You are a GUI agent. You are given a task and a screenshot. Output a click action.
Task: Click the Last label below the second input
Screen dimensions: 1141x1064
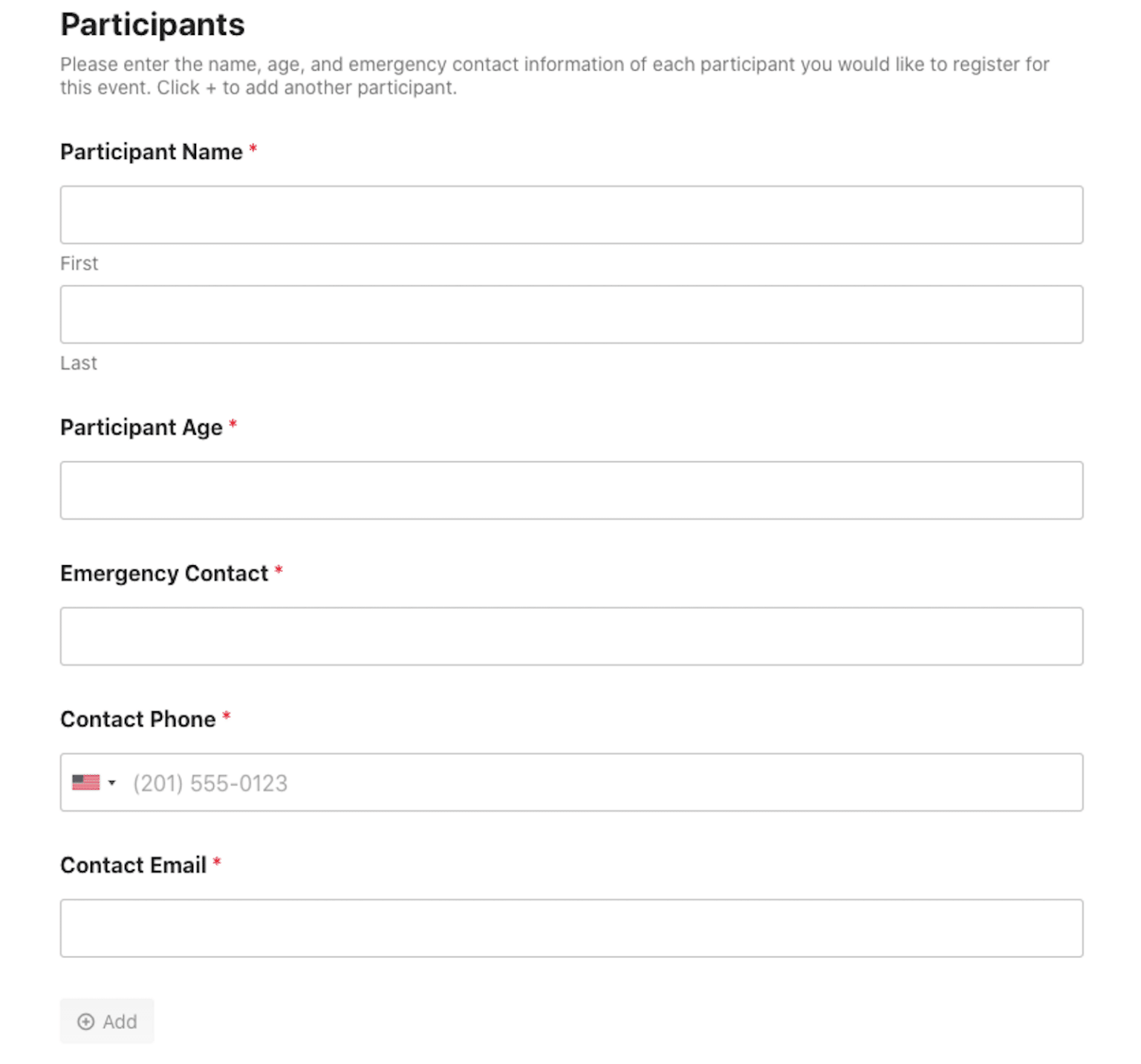click(x=78, y=362)
